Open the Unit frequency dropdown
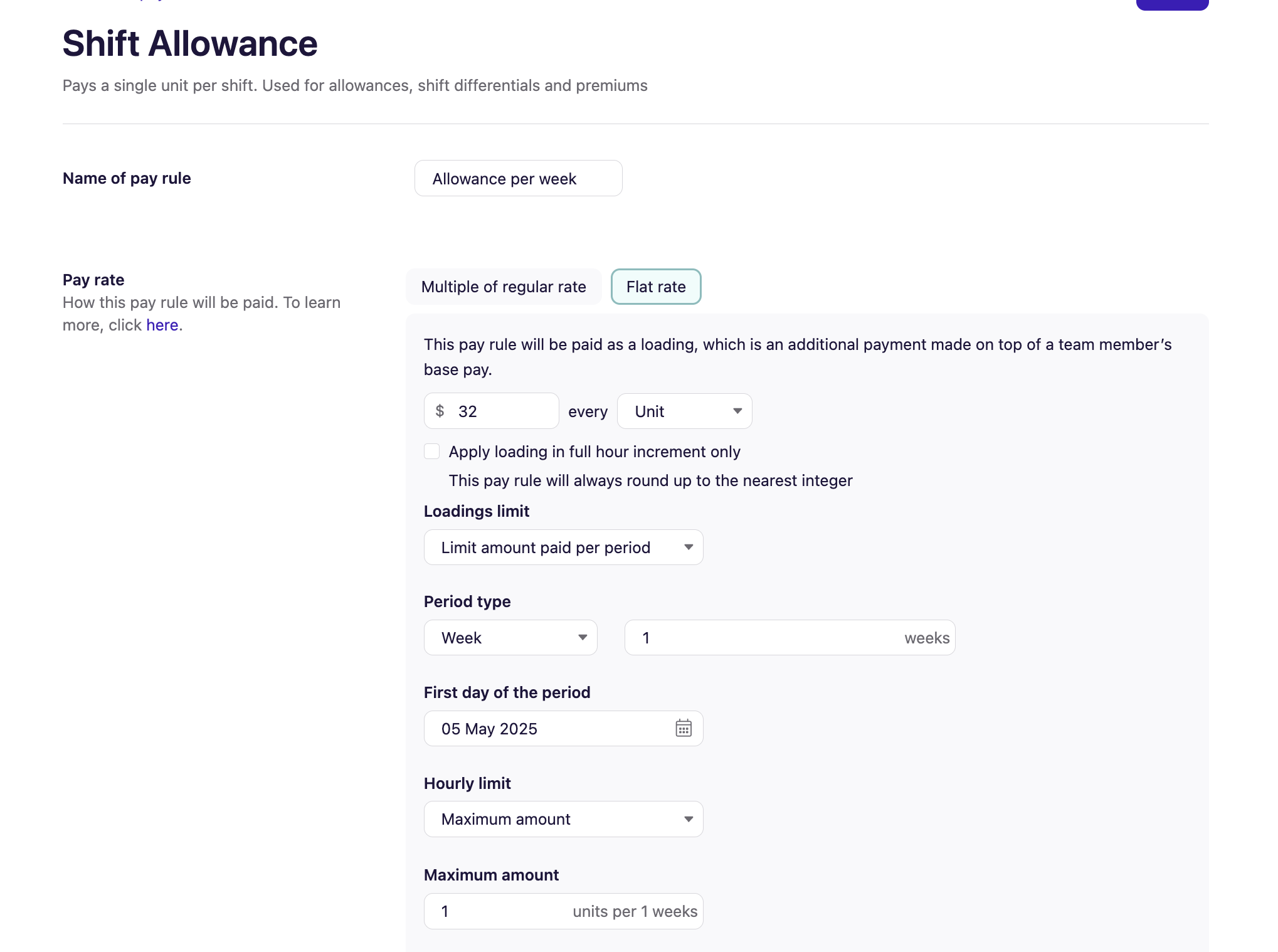This screenshot has height=952, width=1278. click(684, 411)
